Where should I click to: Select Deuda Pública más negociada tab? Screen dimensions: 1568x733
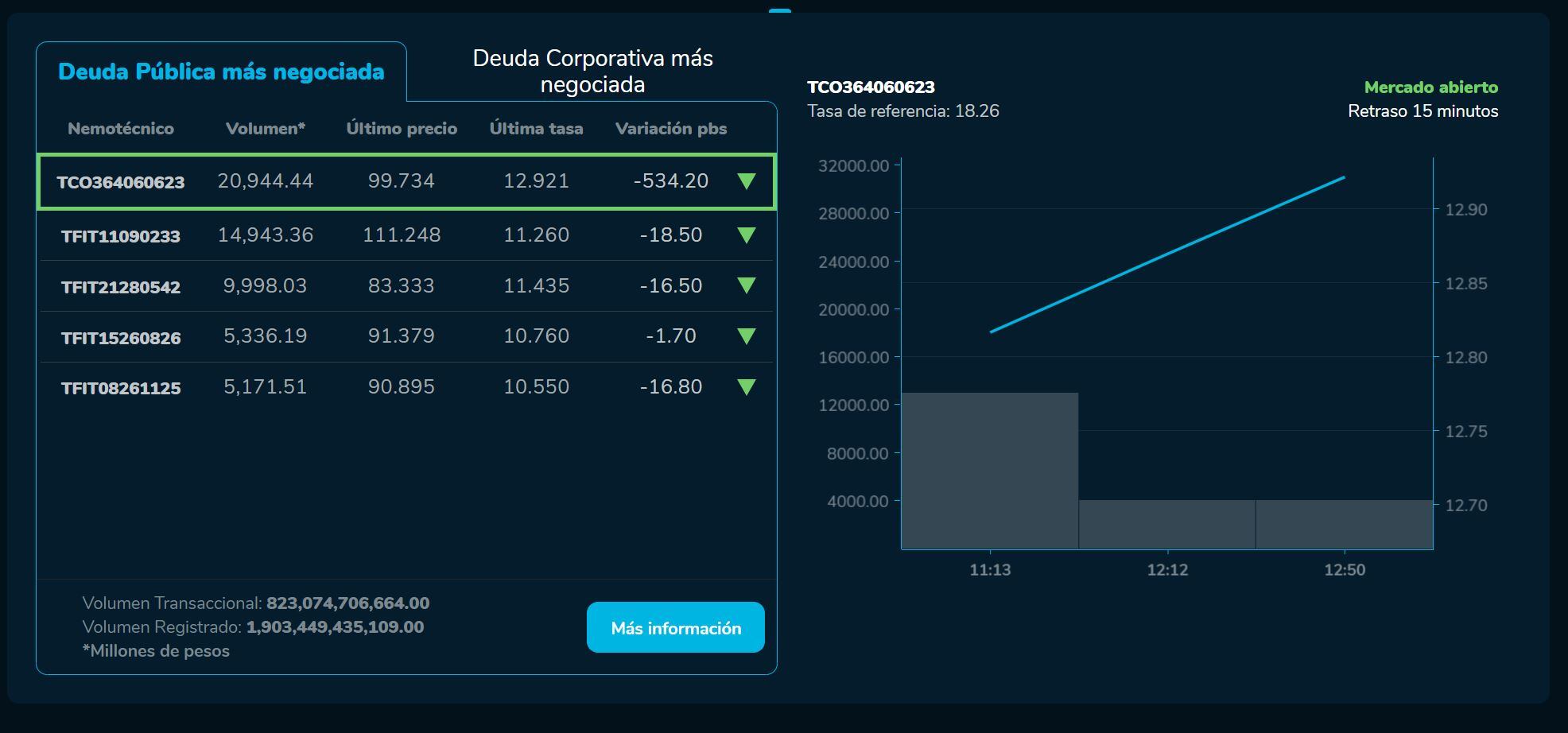(221, 72)
